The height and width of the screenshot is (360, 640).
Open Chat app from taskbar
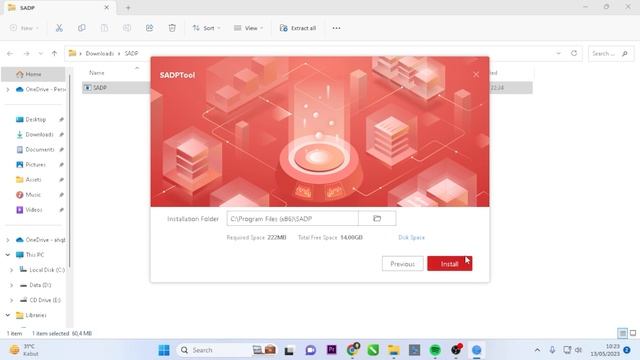(x=311, y=350)
